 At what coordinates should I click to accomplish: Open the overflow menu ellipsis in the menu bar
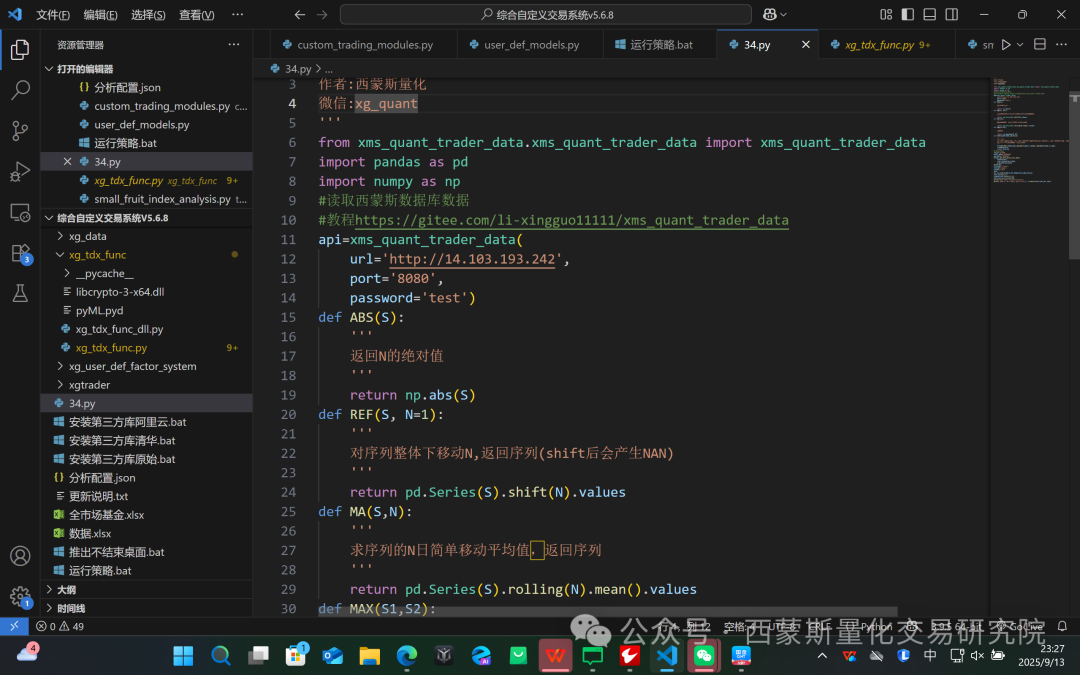point(238,14)
